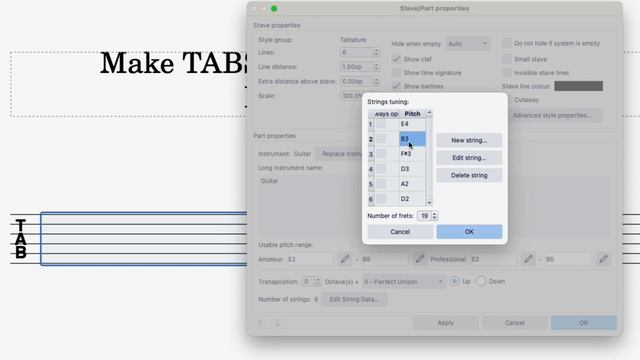640x360 pixels.
Task: Click the up arrow at dialog bottom-left
Action: click(260, 323)
